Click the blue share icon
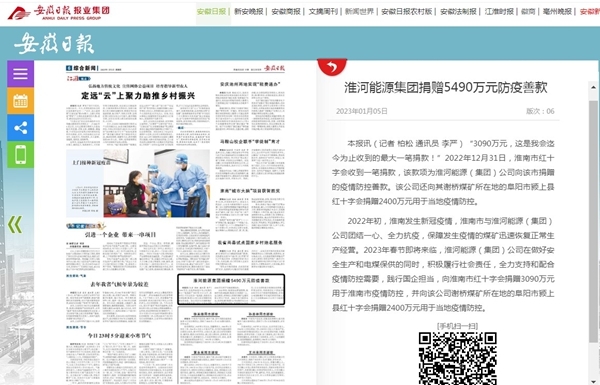Image resolution: width=600 pixels, height=385 pixels. click(20, 128)
